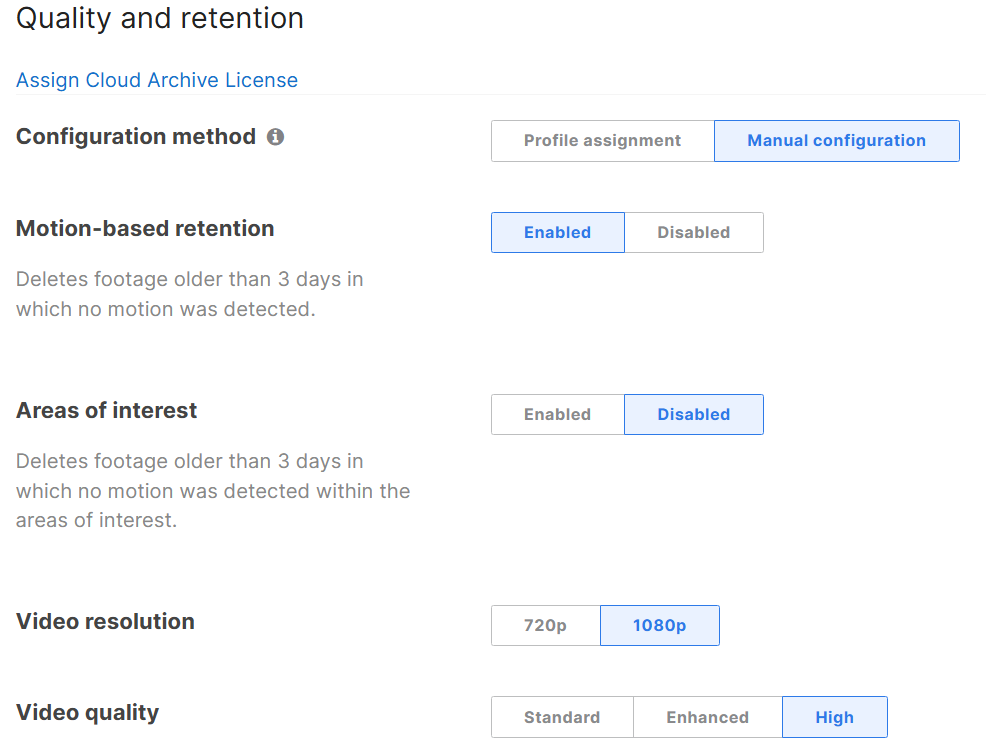
Task: Click the Motion-based retention label
Action: [x=145, y=228]
